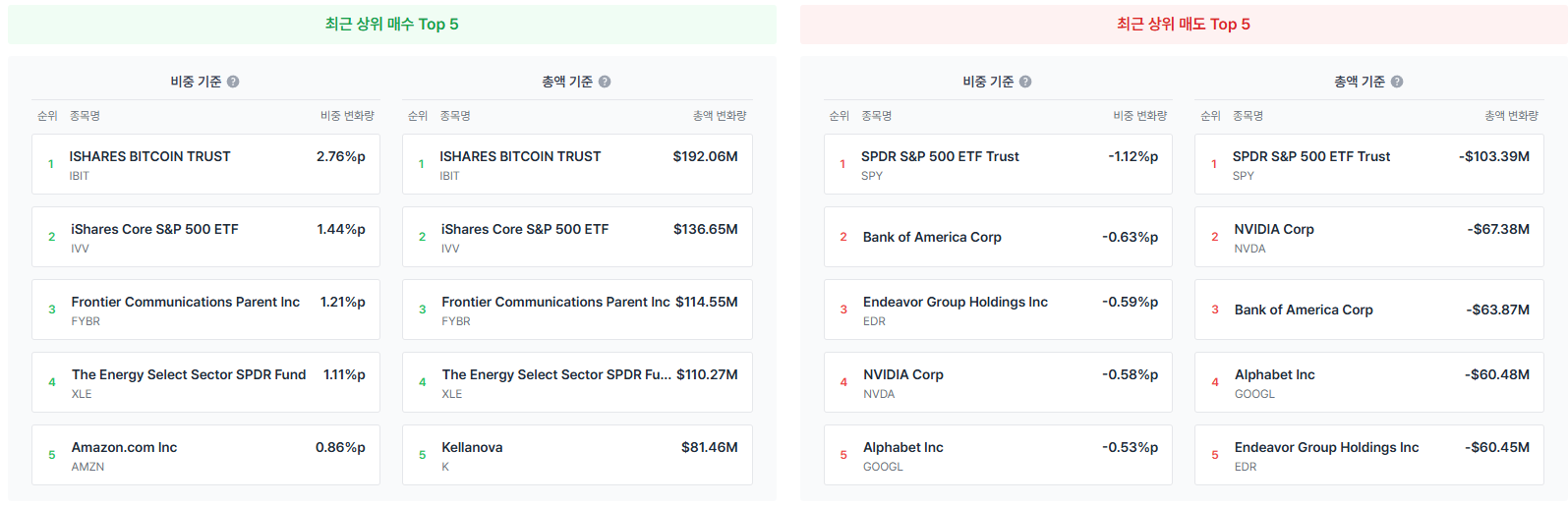Click help icon beside sell-side 총액 기준
This screenshot has width=1568, height=507.
[x=1397, y=82]
